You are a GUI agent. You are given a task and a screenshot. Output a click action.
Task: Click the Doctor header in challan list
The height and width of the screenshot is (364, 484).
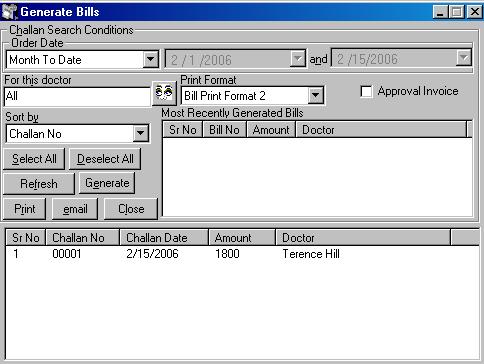pos(363,238)
